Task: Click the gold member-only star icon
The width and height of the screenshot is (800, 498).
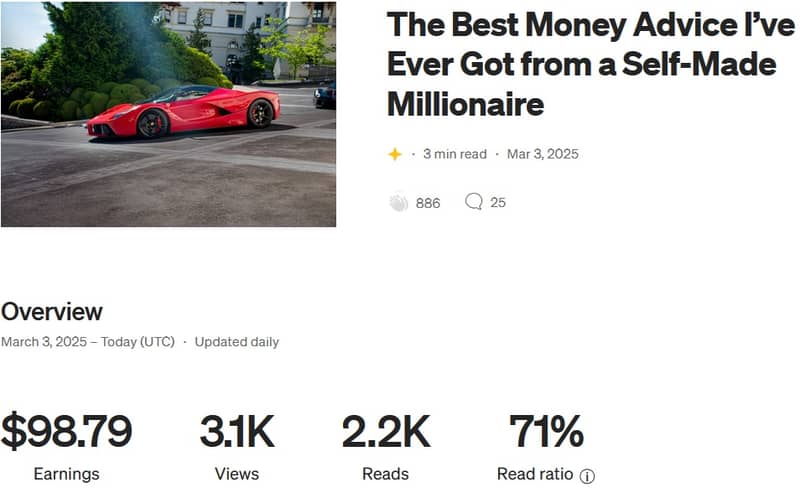Action: [395, 154]
